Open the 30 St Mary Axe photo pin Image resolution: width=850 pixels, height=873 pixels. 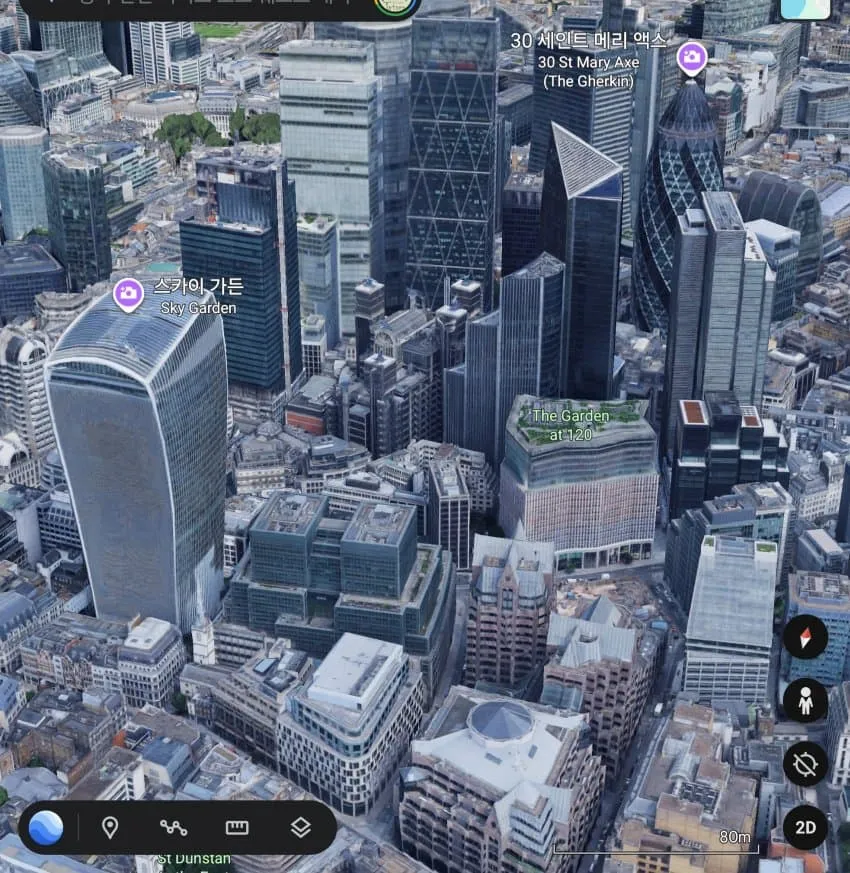[692, 58]
